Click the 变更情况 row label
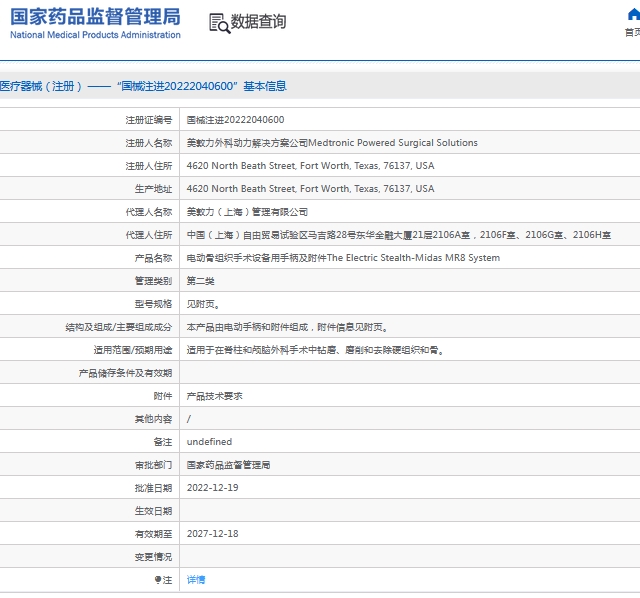 tap(153, 557)
